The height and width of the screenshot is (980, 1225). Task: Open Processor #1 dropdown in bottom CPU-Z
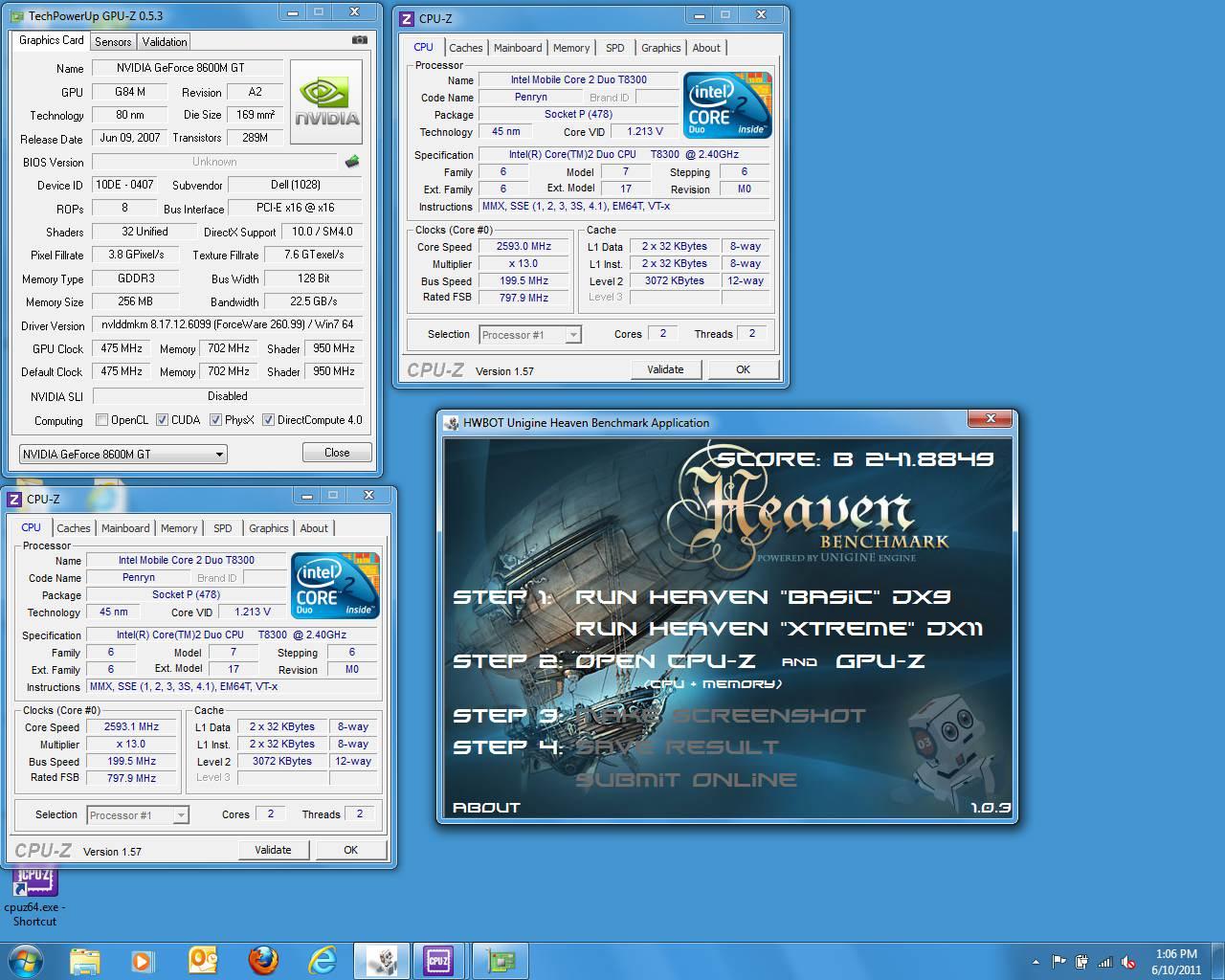coord(138,815)
